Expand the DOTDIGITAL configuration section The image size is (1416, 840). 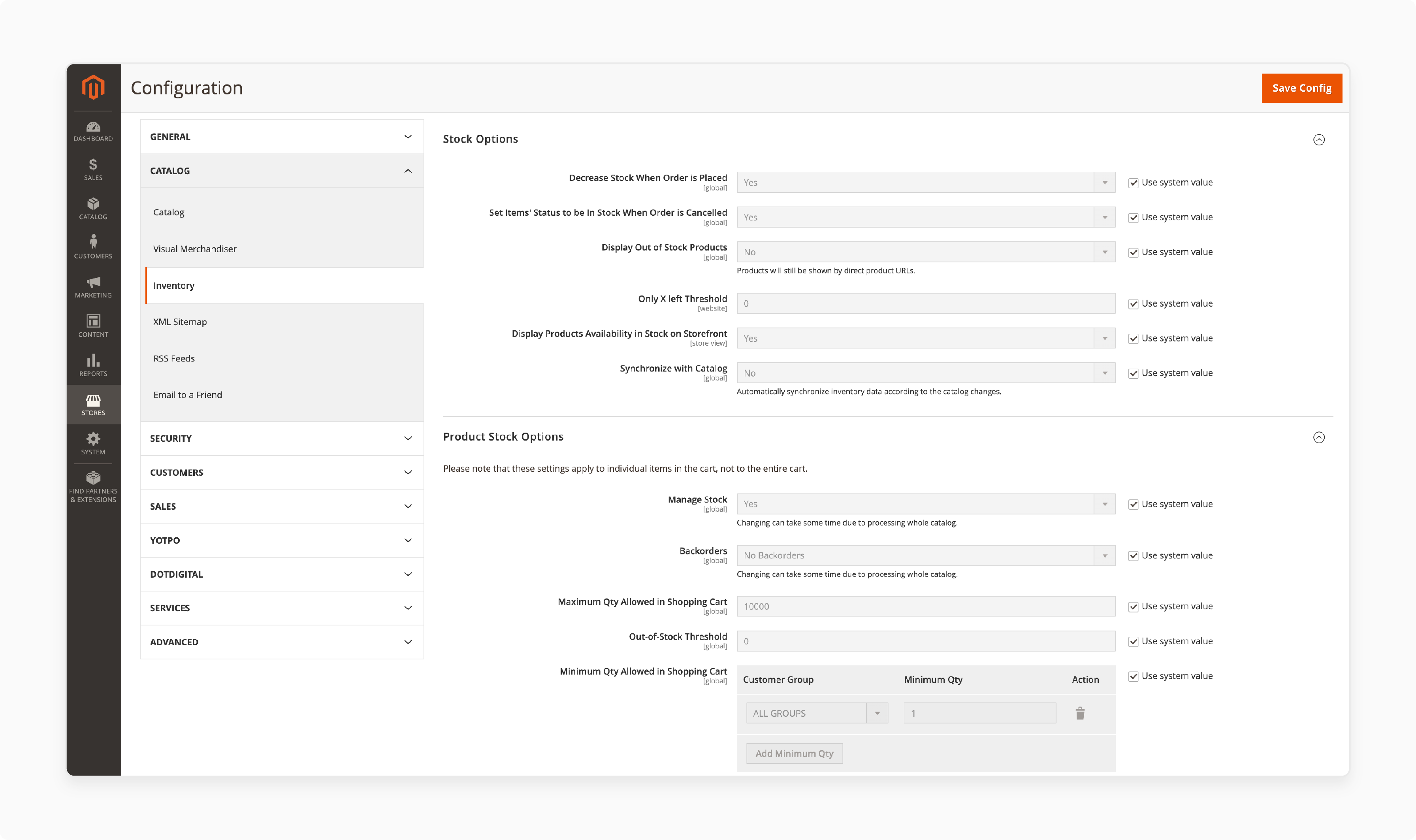[x=282, y=574]
